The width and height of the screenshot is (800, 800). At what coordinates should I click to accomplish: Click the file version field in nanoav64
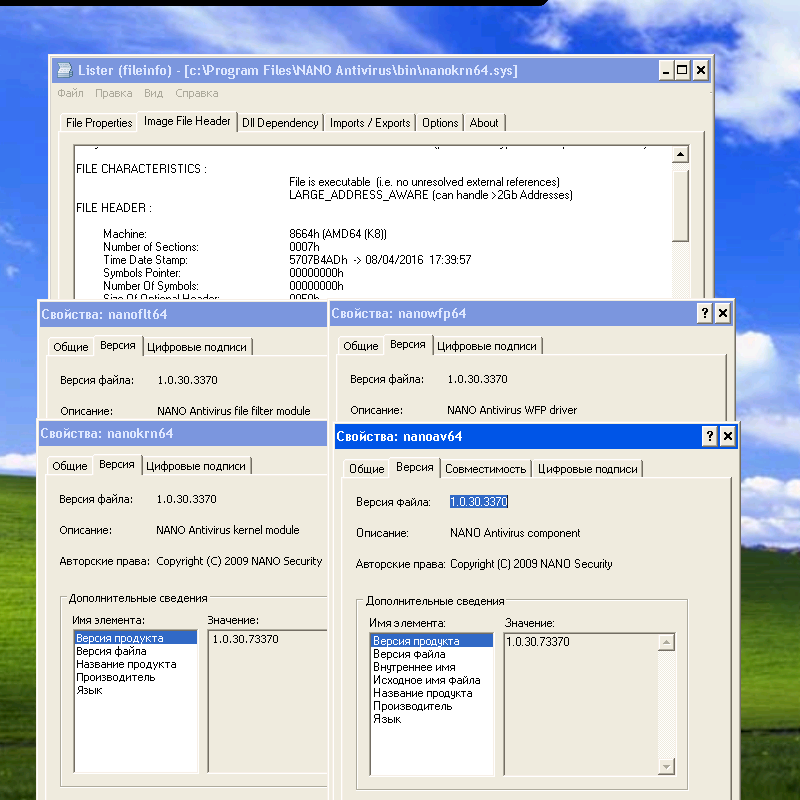click(x=479, y=502)
